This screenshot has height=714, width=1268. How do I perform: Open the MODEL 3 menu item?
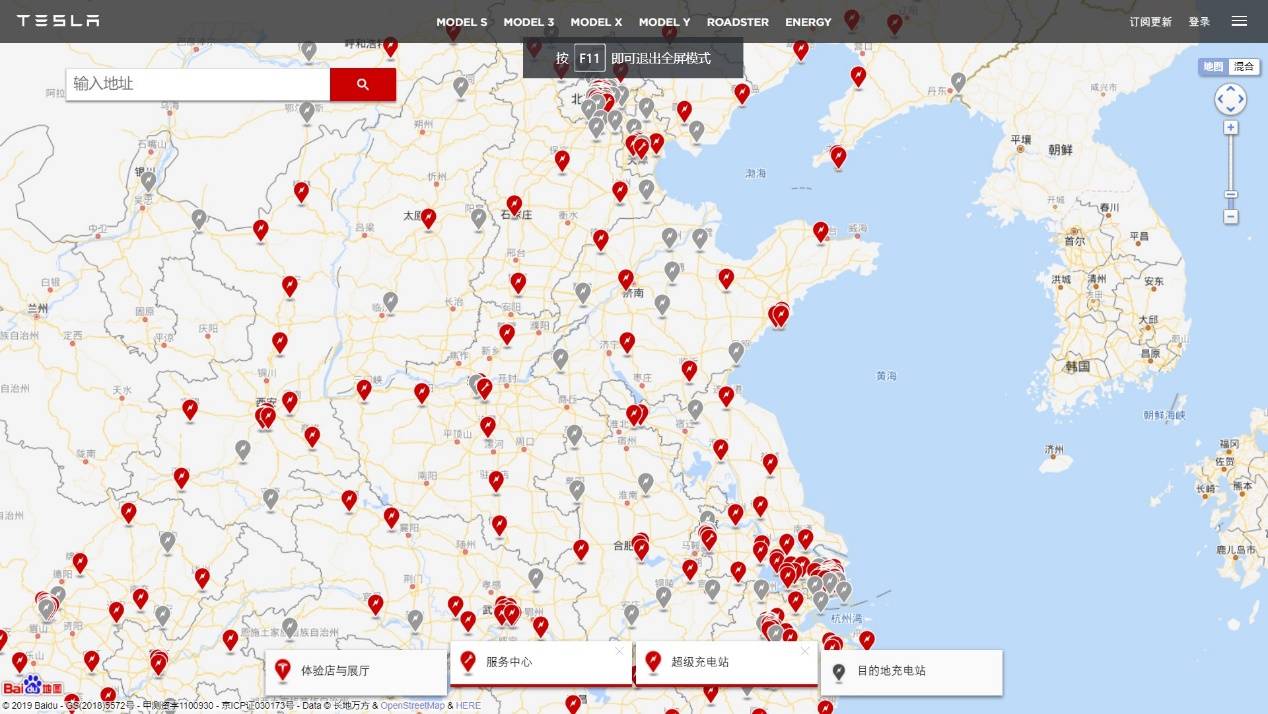[528, 22]
